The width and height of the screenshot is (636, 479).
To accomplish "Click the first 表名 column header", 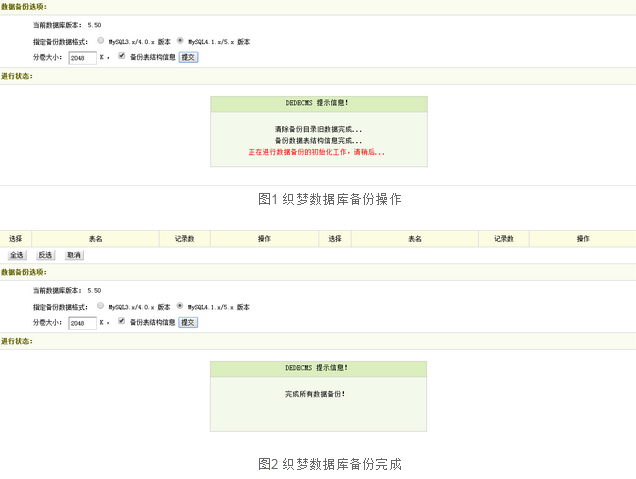I will [95, 239].
